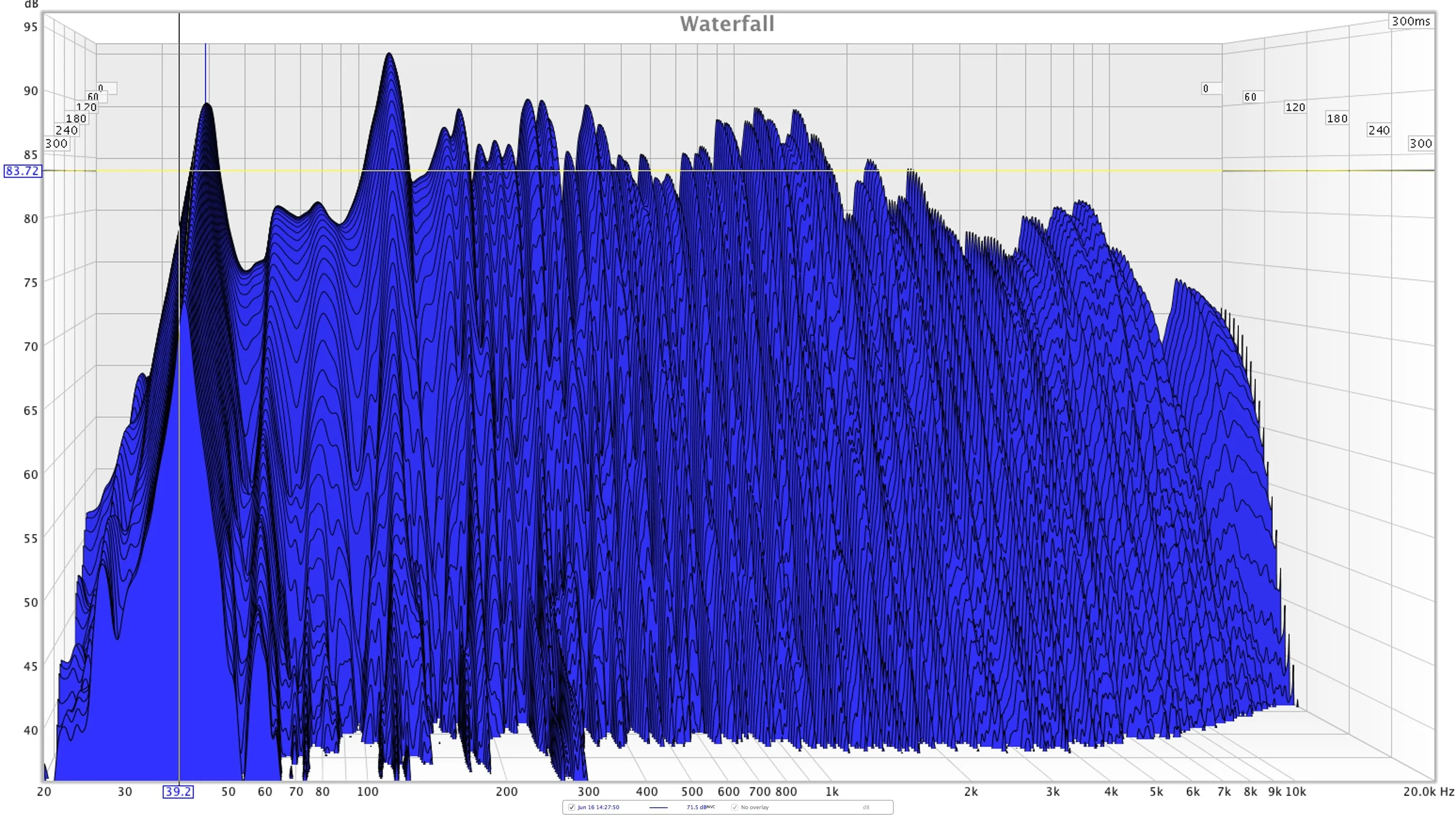Toggle the No overlay checkbox
The width and height of the screenshot is (1456, 815).
coord(734,807)
